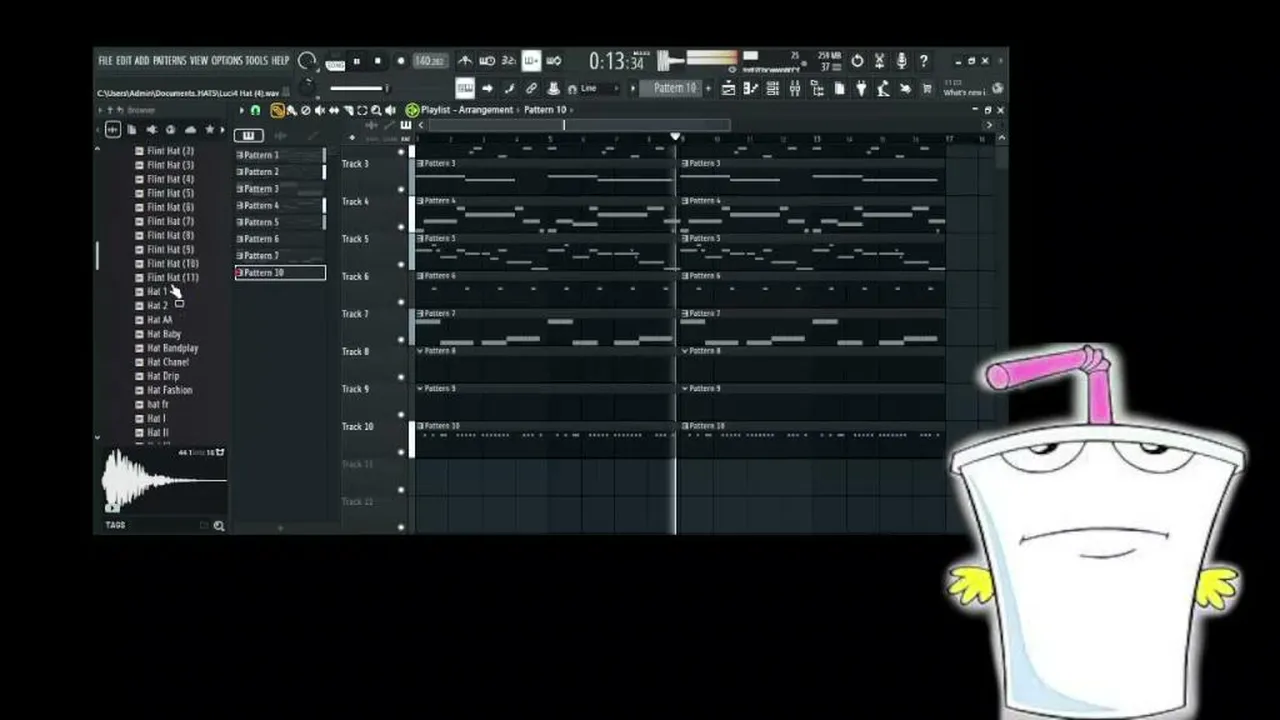The height and width of the screenshot is (720, 1280).
Task: Click the globe icon beside What's new
Action: 997,88
